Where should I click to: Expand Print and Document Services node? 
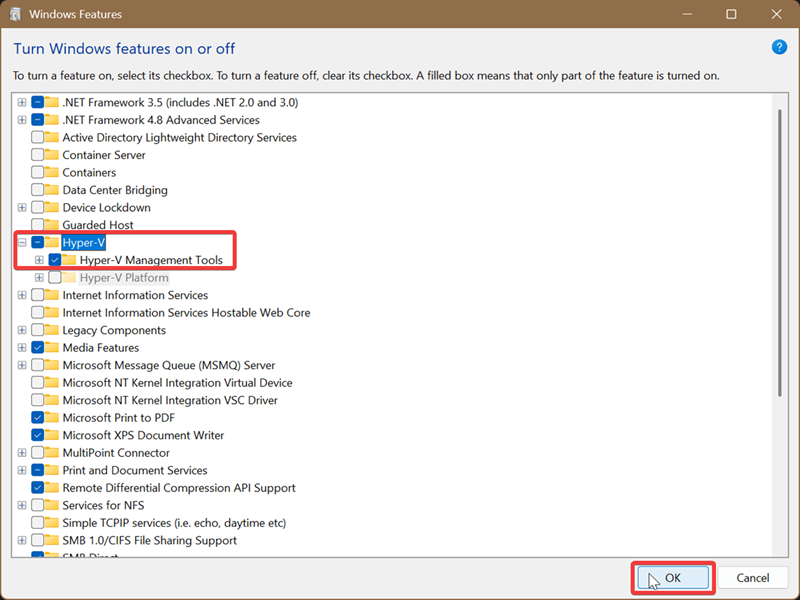22,470
